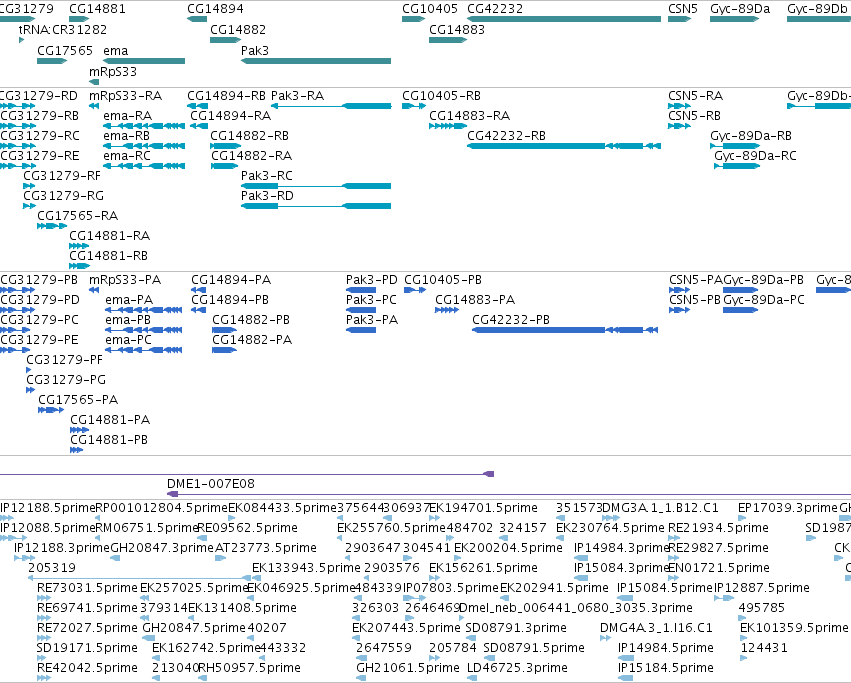The image size is (851, 683).
Task: Click the Pak3 gene bar in the top track
Action: pos(316,61)
